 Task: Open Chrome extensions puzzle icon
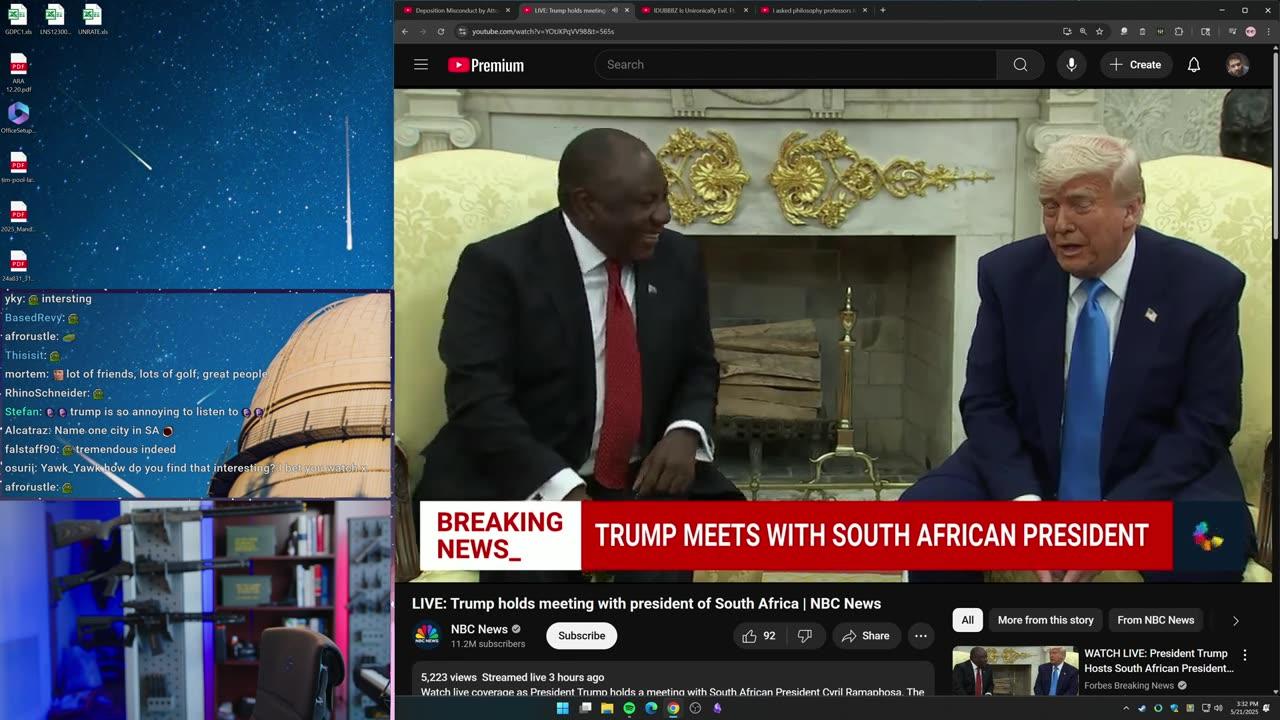pos(1178,31)
